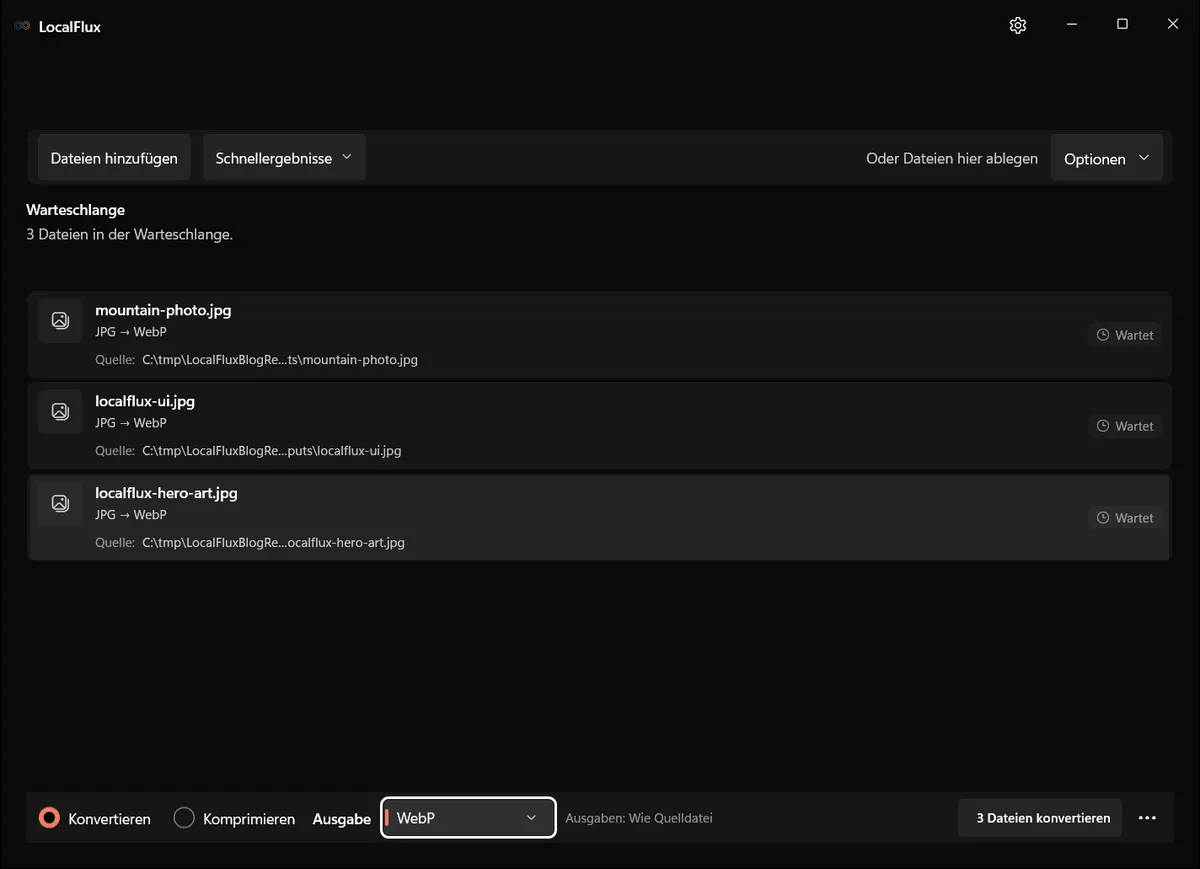Click the Warteschlange heading

coord(75,210)
